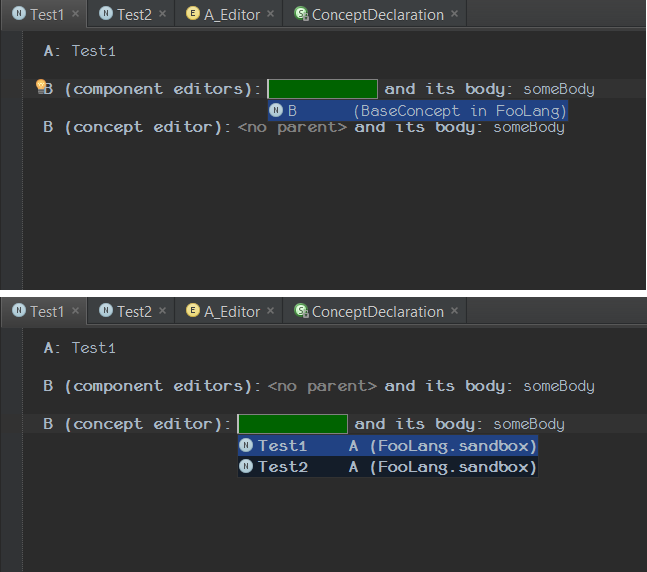This screenshot has height=572, width=647.
Task: Click the A_Editor tab's yellow E icon, lower window
Action: pyautogui.click(x=193, y=311)
